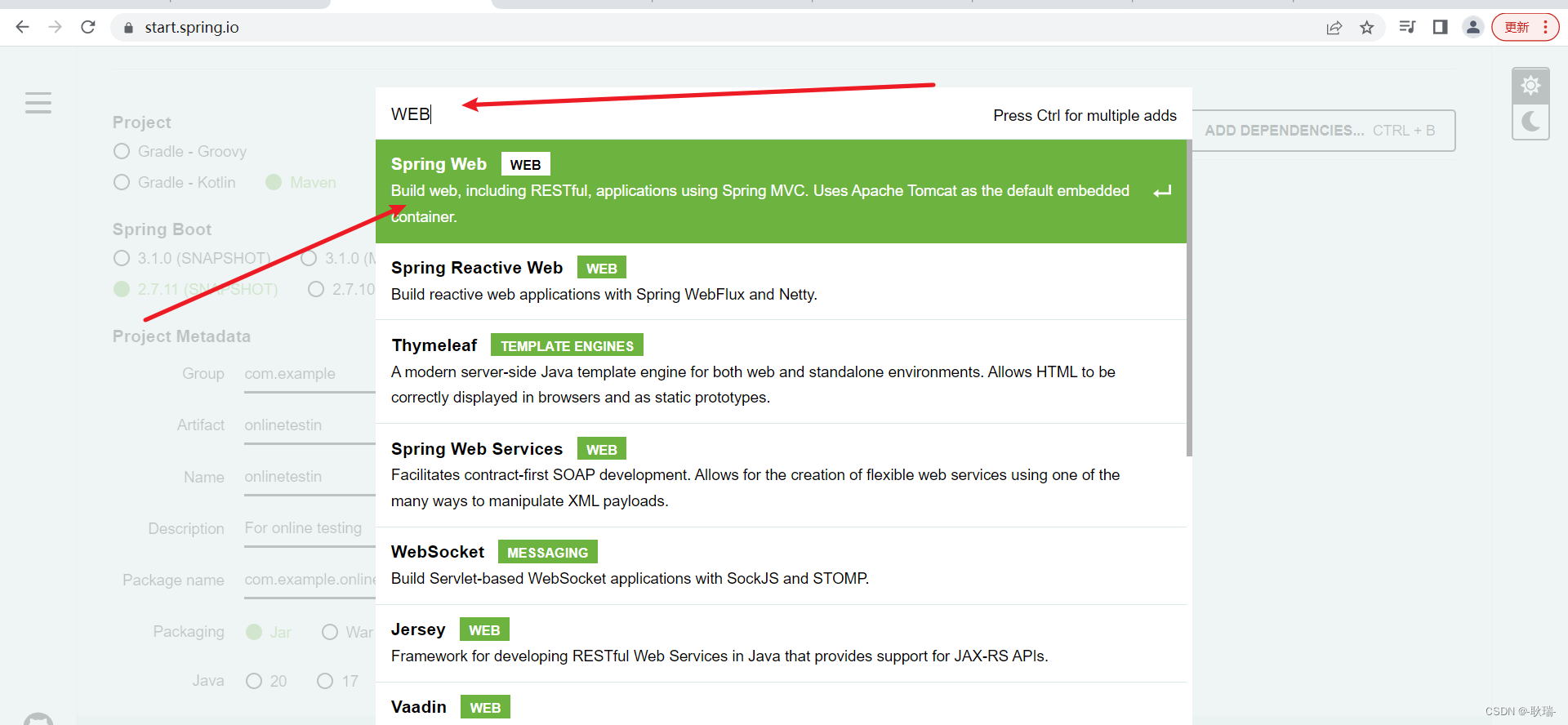Click the Spring Boot section heading
This screenshot has height=725, width=1568.
click(162, 229)
